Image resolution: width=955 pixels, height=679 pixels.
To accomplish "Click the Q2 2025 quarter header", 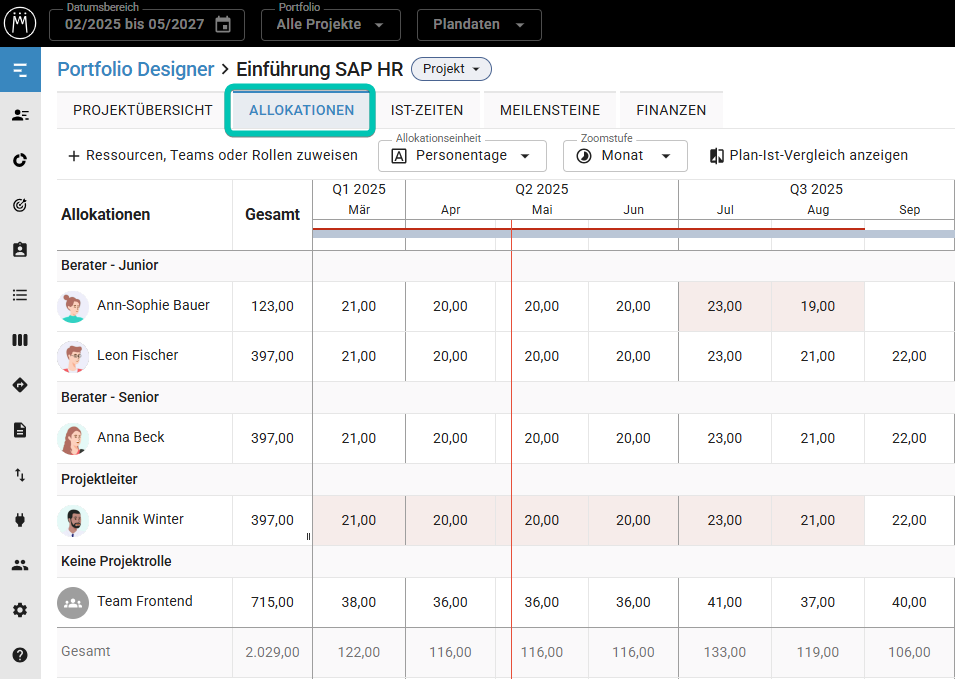I will (x=542, y=189).
